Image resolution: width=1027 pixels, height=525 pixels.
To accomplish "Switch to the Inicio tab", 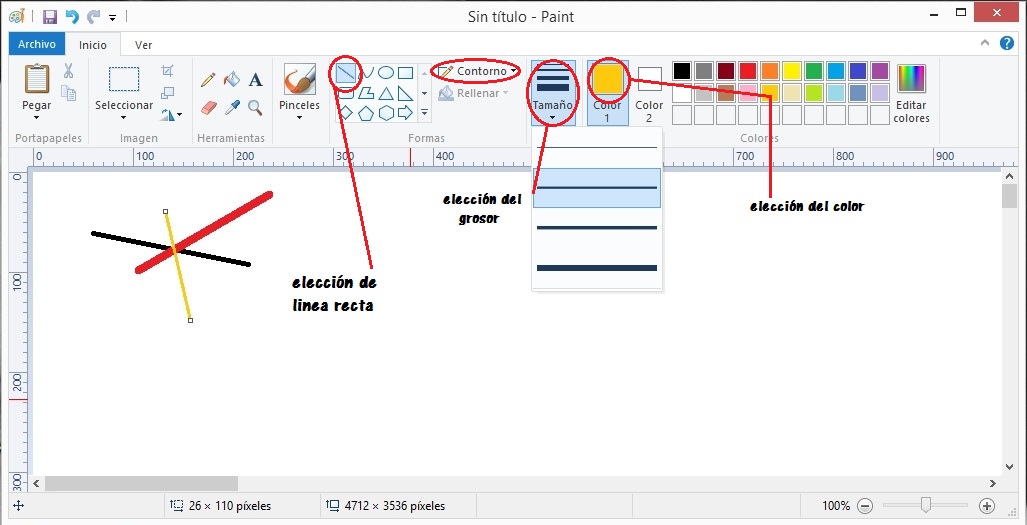I will [93, 45].
